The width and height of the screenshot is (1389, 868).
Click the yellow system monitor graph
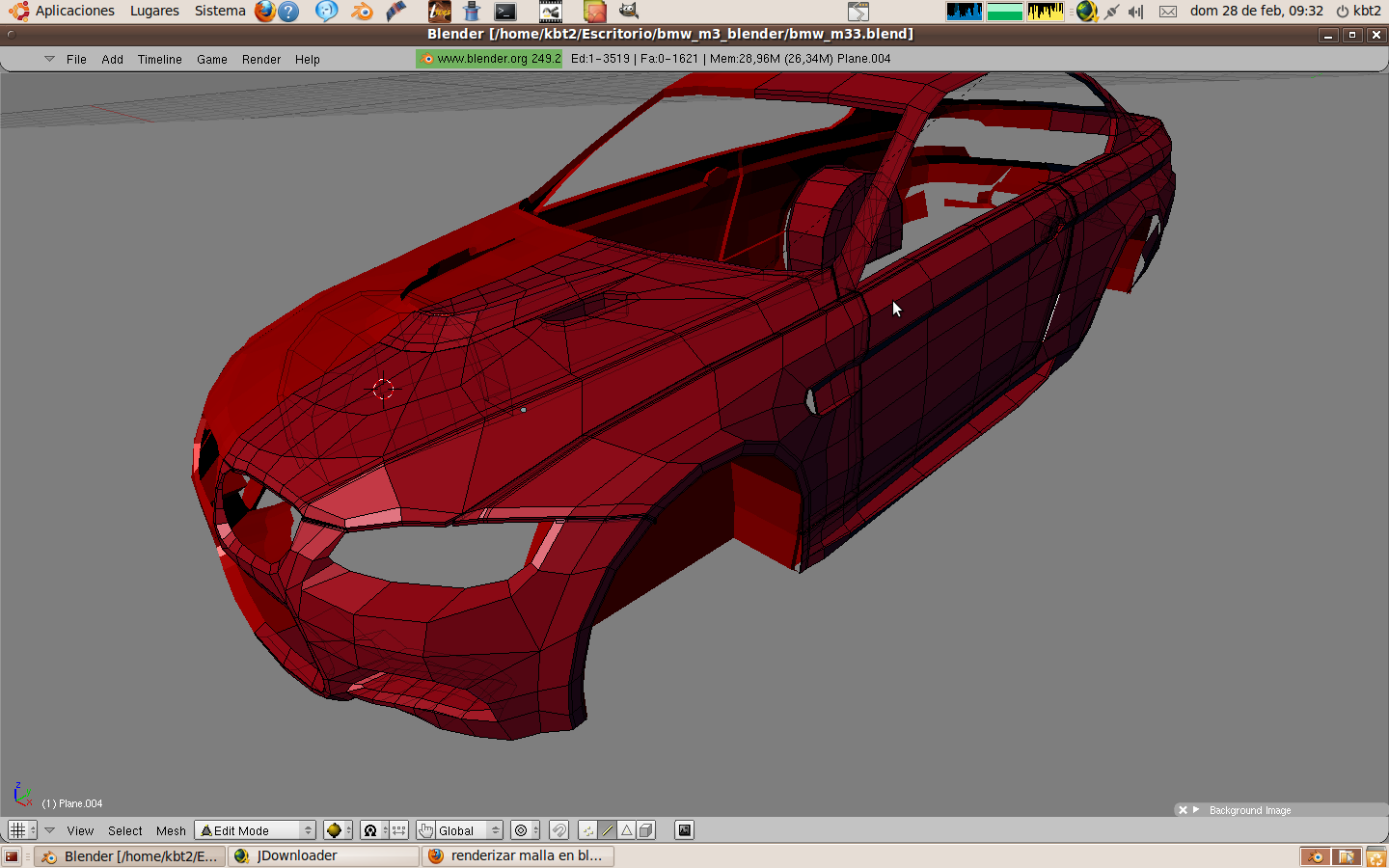pos(1046,12)
